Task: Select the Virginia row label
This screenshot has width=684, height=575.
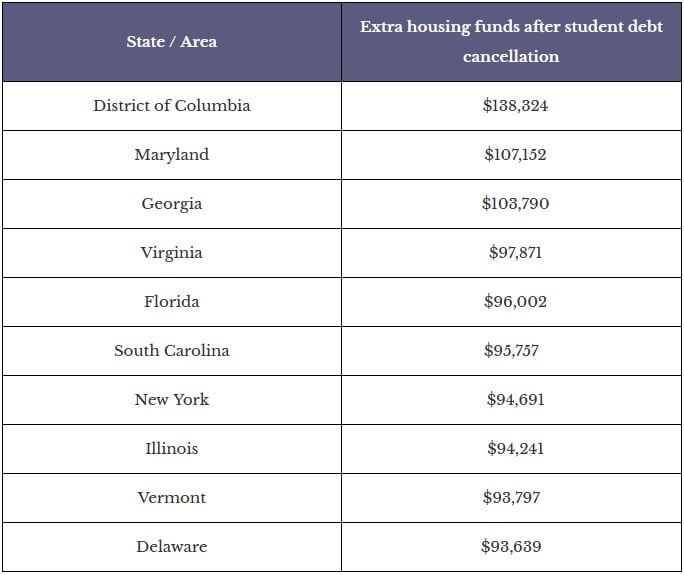Action: pyautogui.click(x=171, y=253)
